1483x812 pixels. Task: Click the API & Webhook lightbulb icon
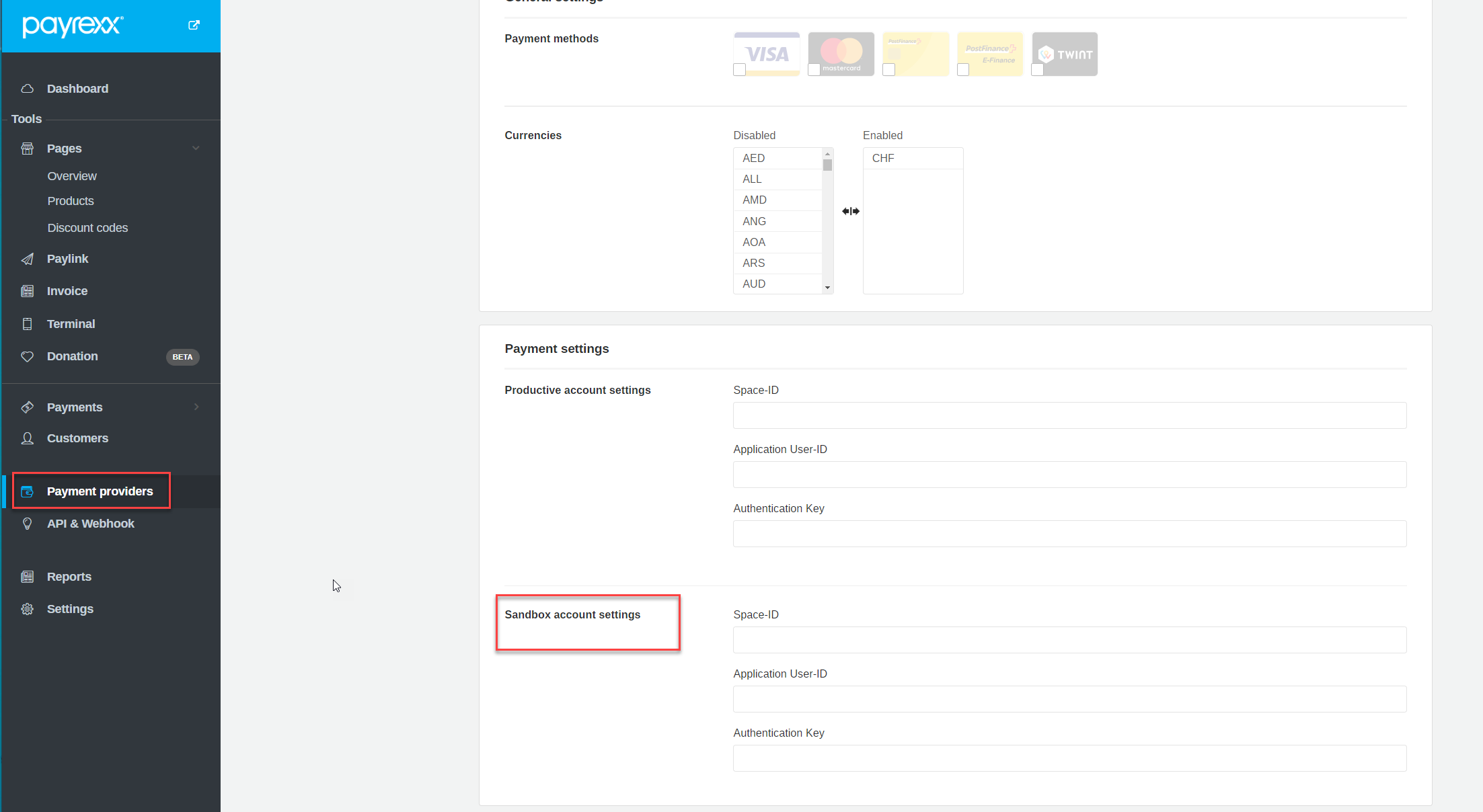(x=28, y=524)
